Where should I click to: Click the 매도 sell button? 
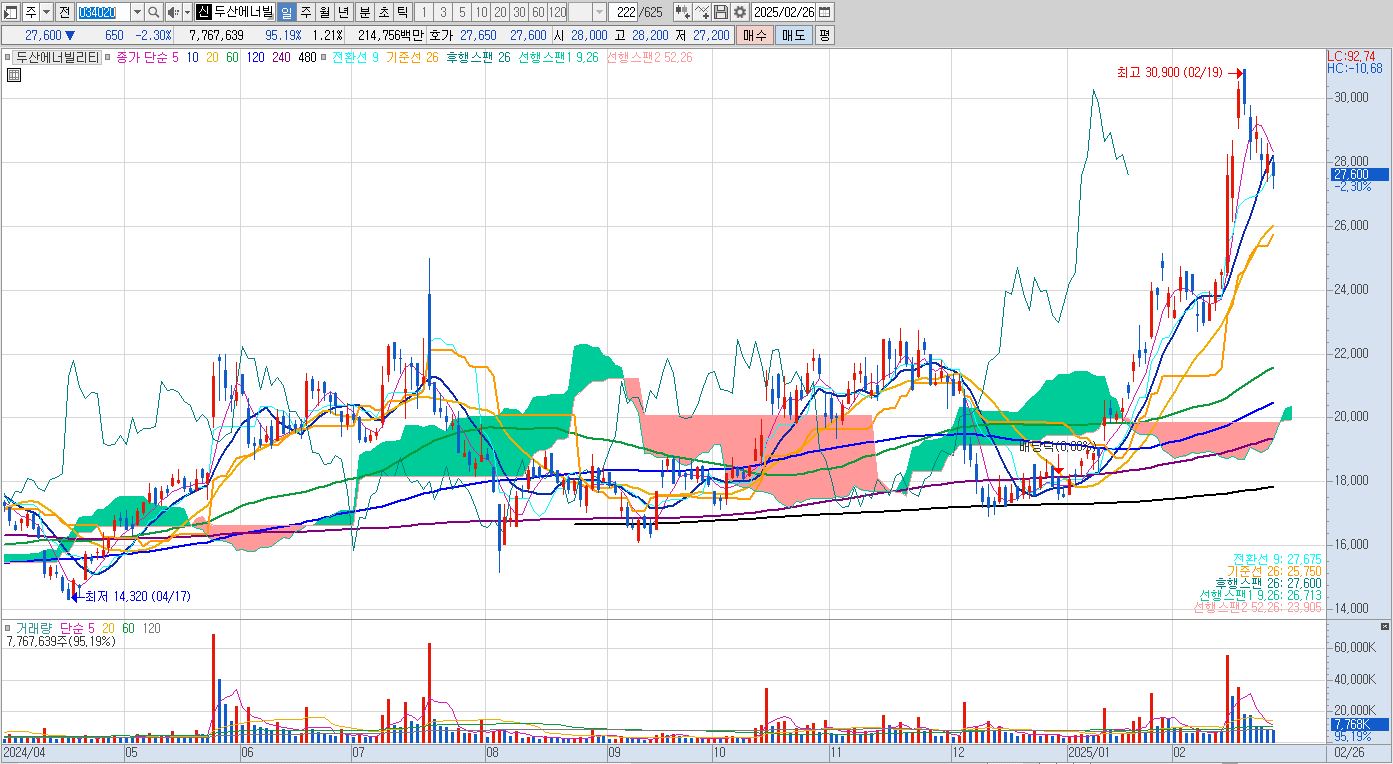[x=794, y=35]
